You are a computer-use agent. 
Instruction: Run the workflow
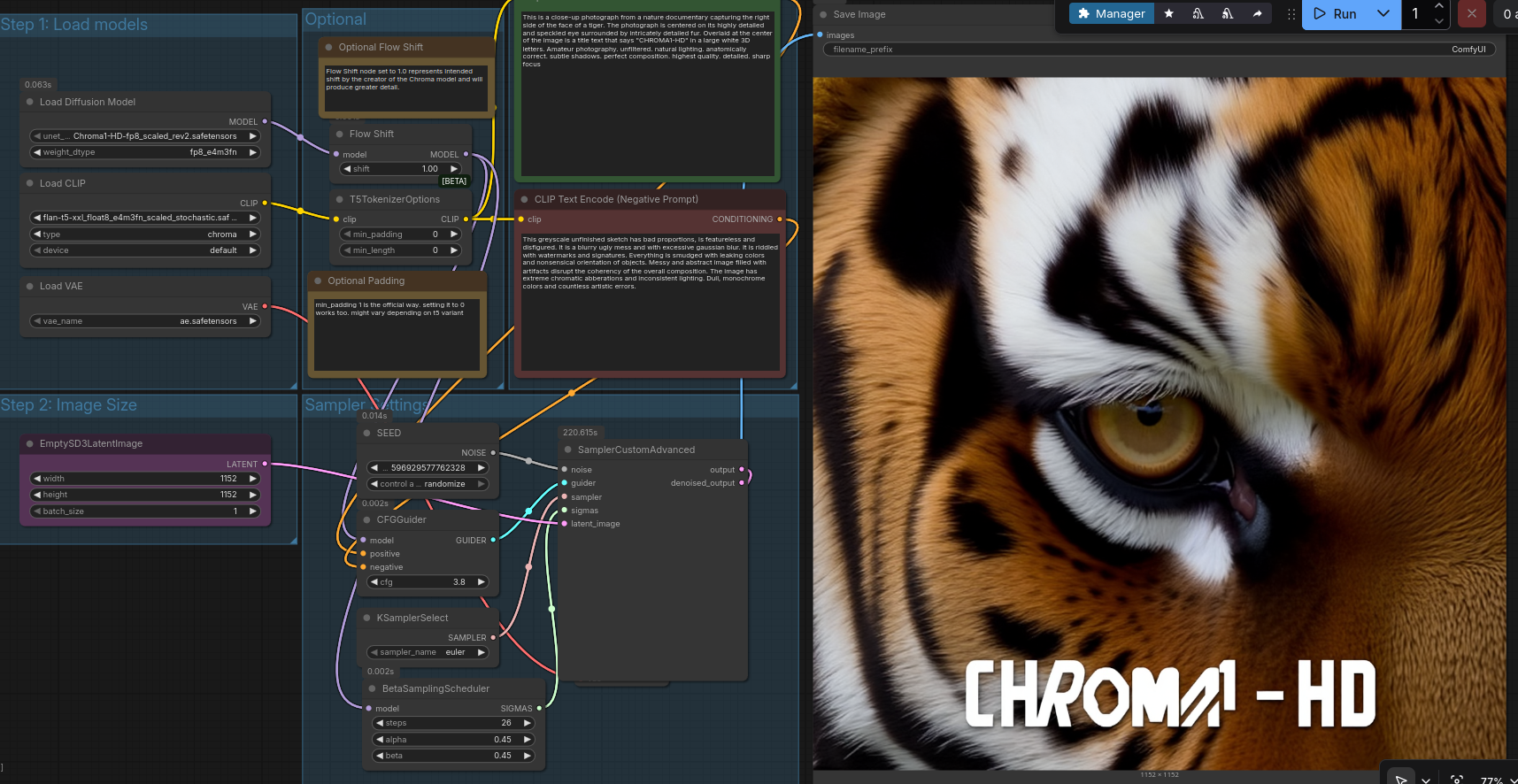click(x=1336, y=13)
